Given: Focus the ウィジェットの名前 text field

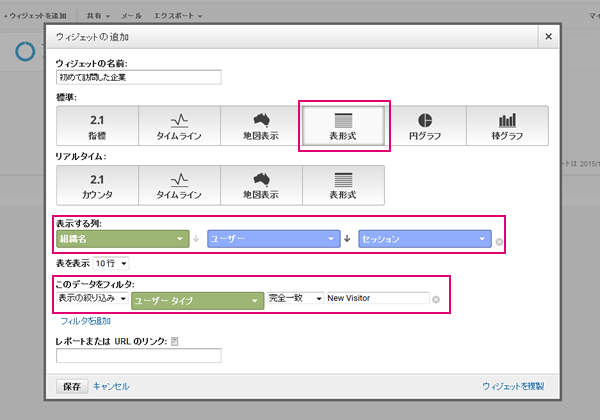Looking at the screenshot, I should coord(139,76).
